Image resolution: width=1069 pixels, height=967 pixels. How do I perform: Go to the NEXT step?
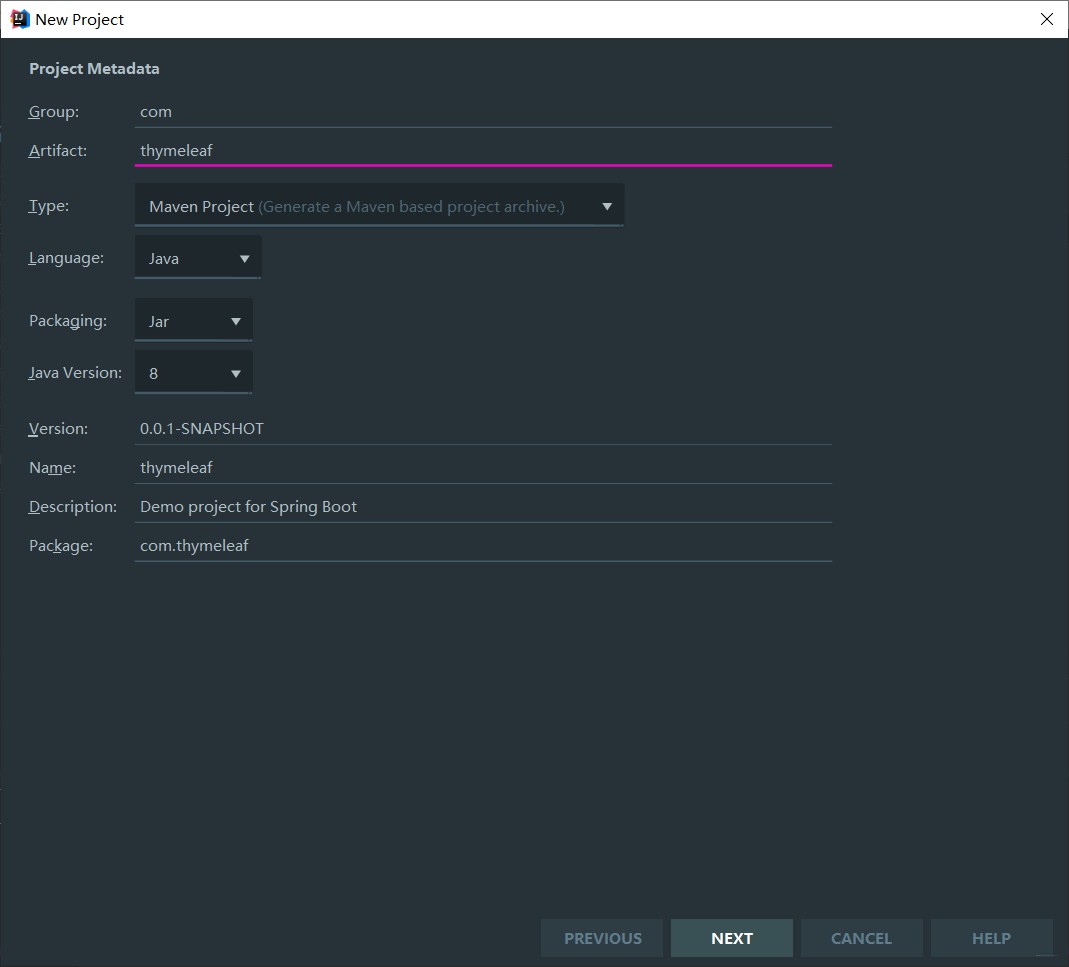[732, 938]
